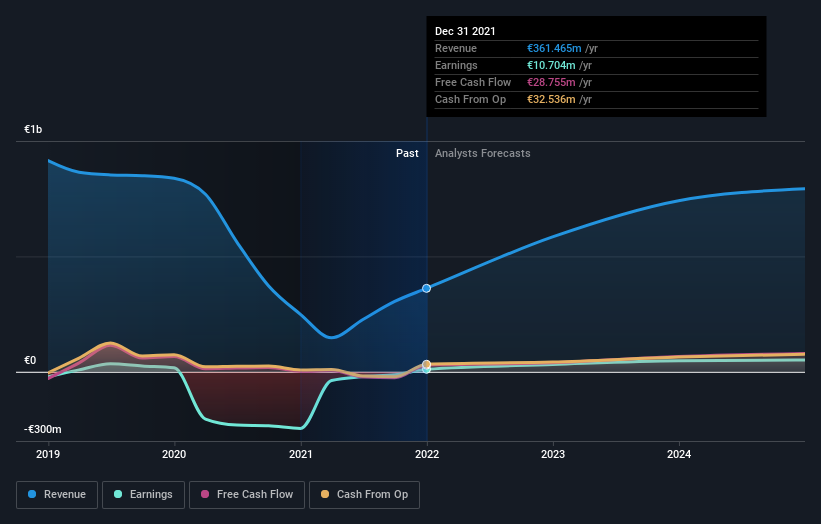821x524 pixels.
Task: Click the €361.465m Revenue value in tooltip
Action: click(x=554, y=48)
